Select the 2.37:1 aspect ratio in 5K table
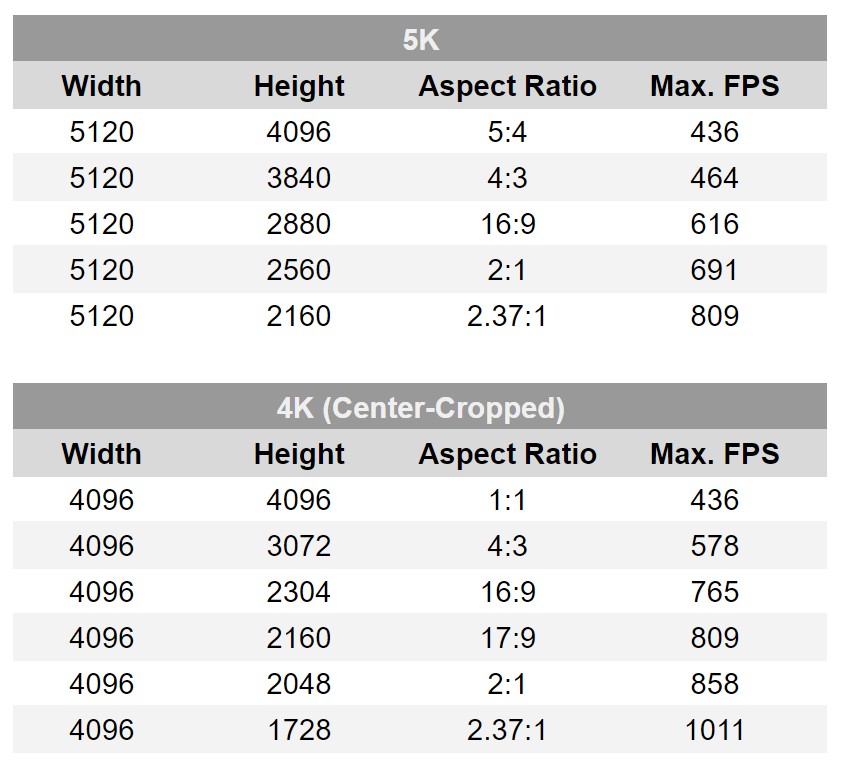 click(507, 316)
